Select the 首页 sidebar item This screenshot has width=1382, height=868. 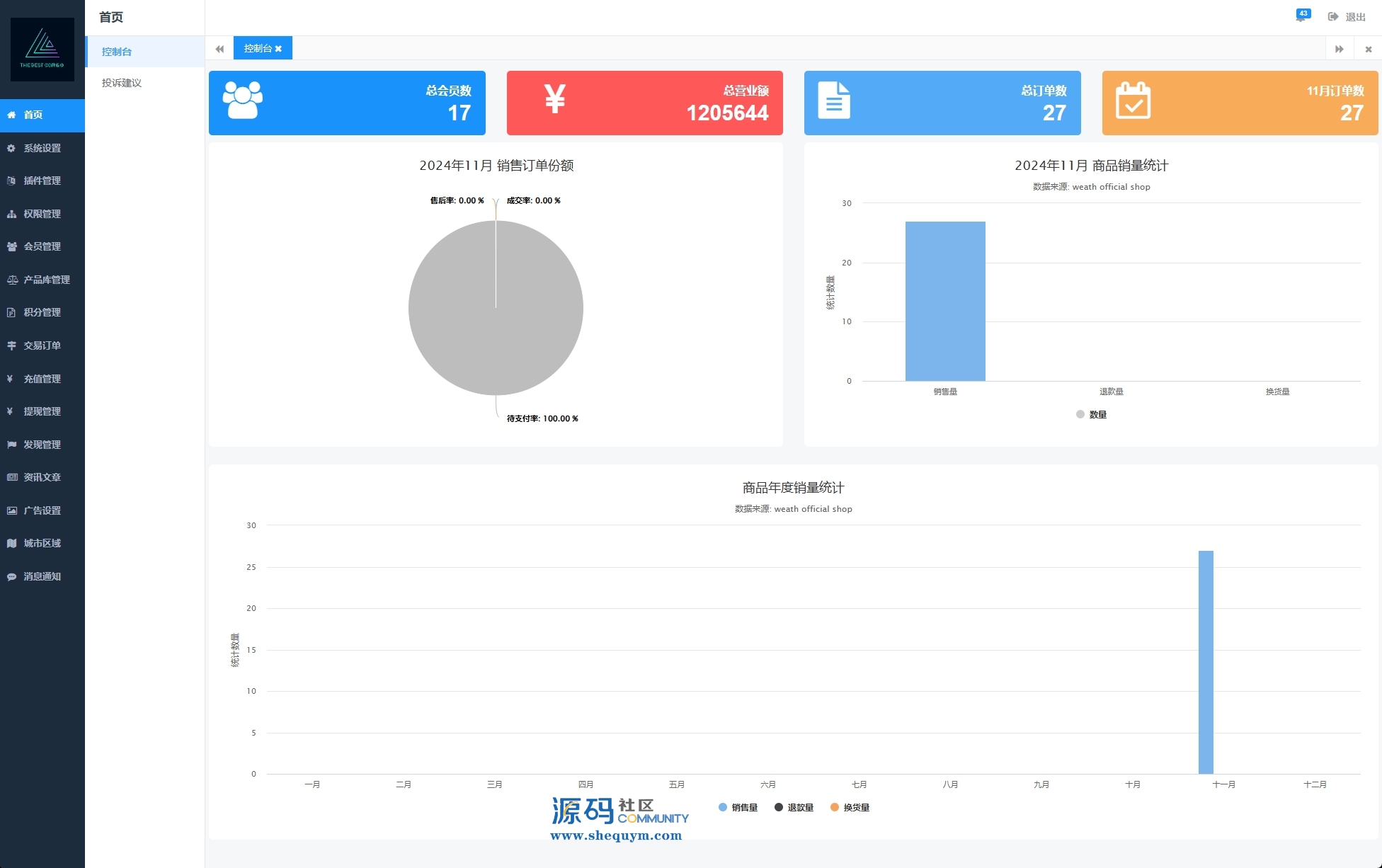[x=33, y=115]
